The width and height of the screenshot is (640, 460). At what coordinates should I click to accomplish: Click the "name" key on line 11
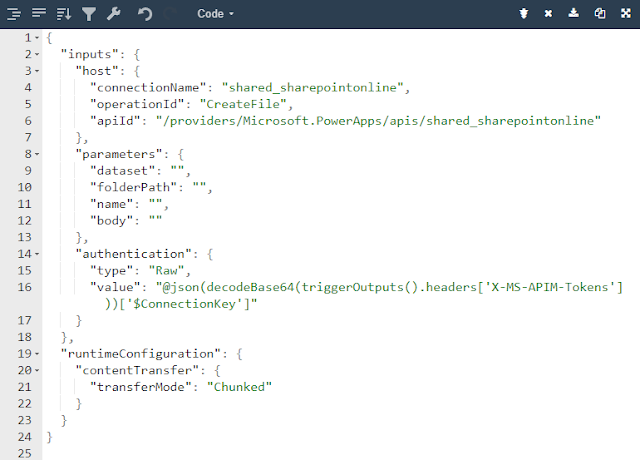(x=111, y=204)
